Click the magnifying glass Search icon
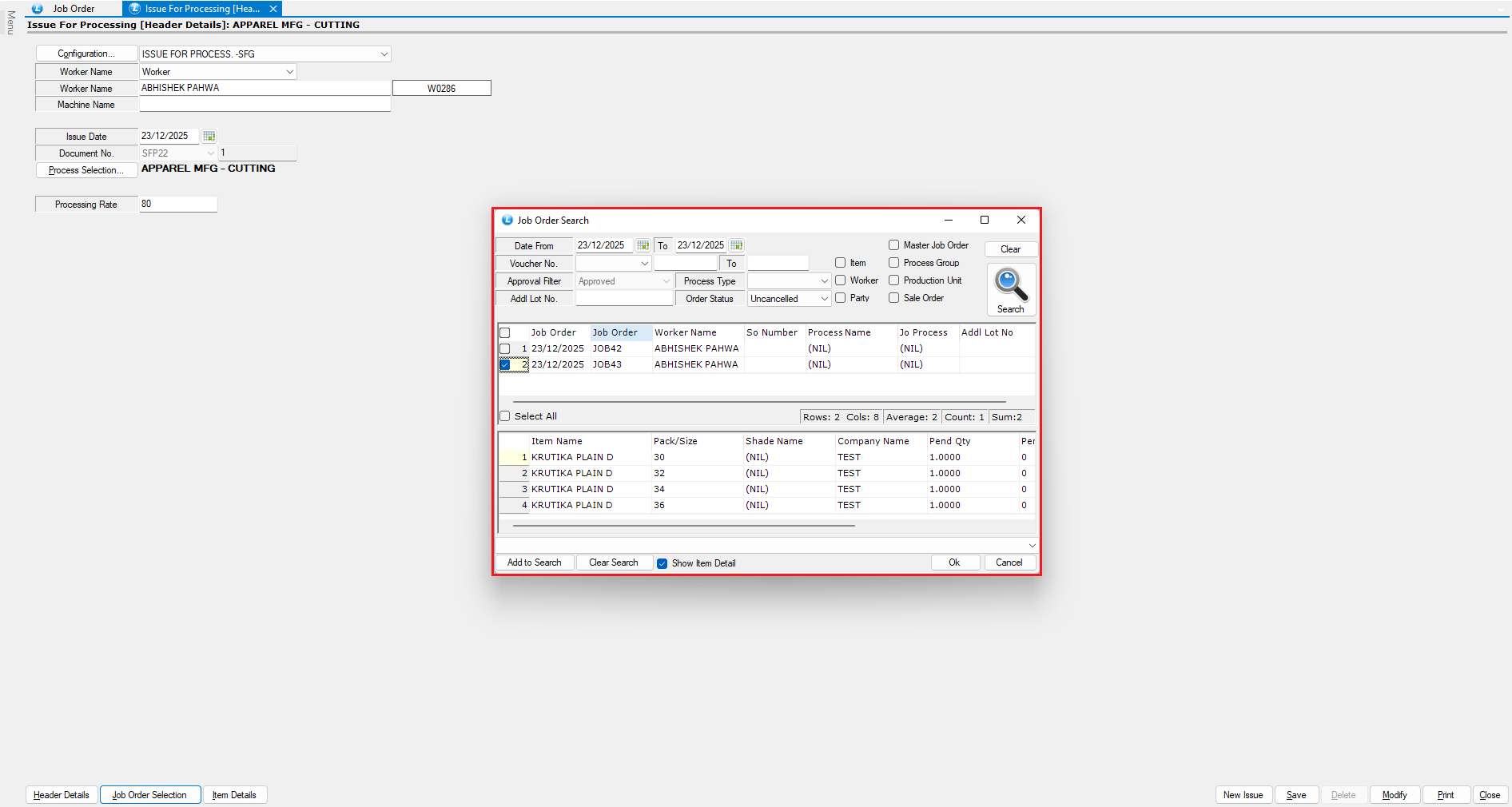The width and height of the screenshot is (1512, 807). [1010, 286]
